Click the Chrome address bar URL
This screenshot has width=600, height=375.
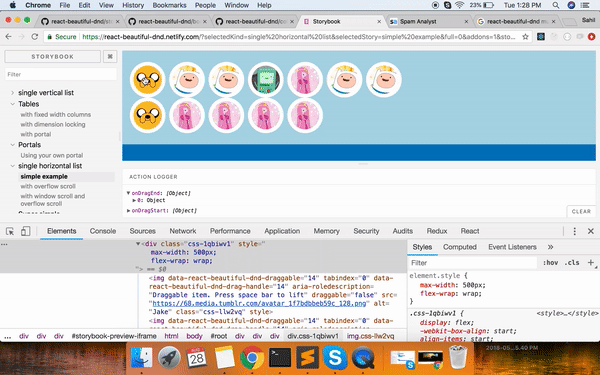[x=298, y=37]
